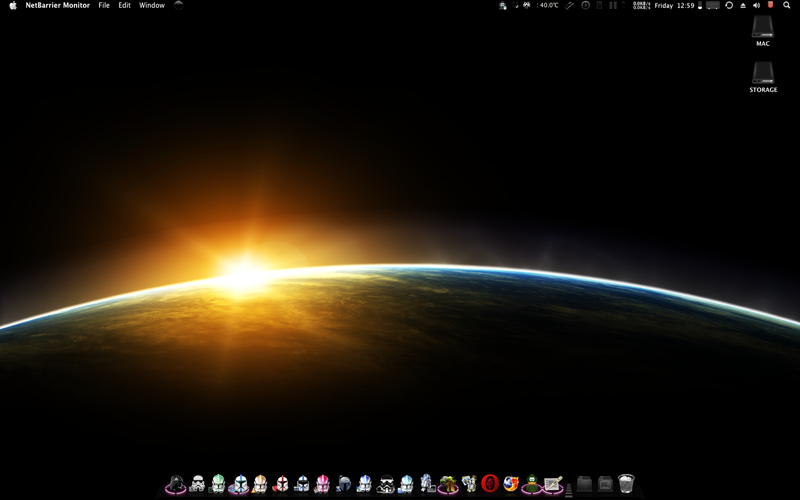Open the File menu

tap(104, 5)
